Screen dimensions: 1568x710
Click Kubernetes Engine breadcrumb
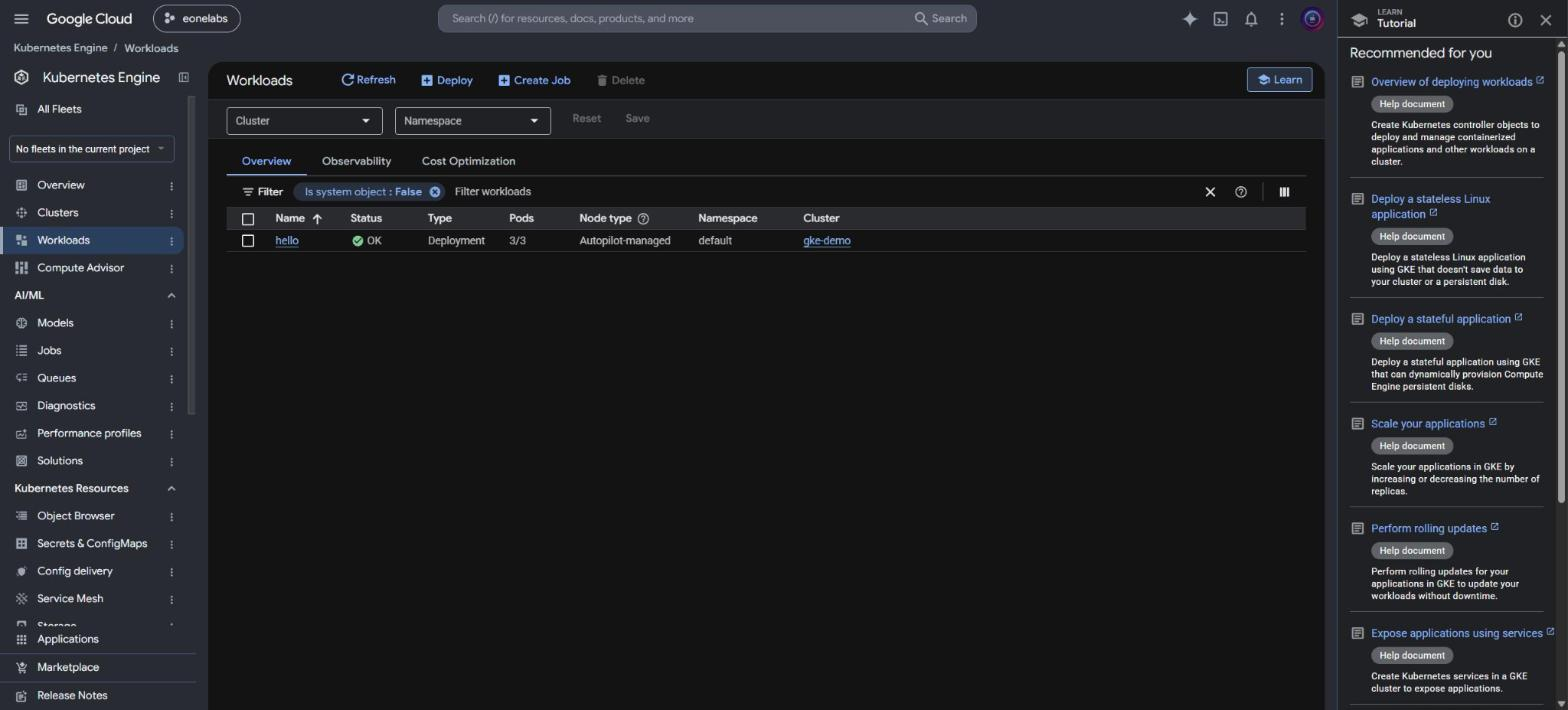pyautogui.click(x=60, y=48)
